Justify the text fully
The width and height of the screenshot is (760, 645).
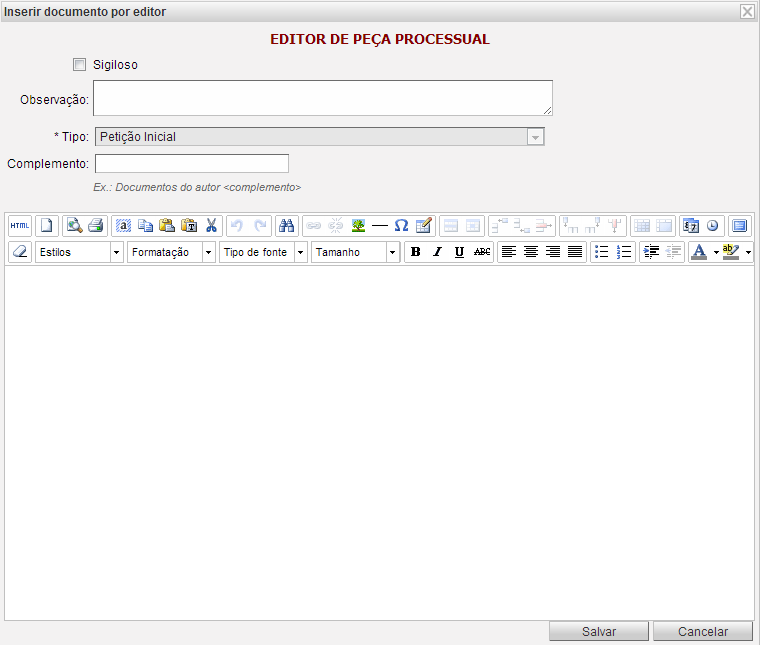pyautogui.click(x=575, y=252)
